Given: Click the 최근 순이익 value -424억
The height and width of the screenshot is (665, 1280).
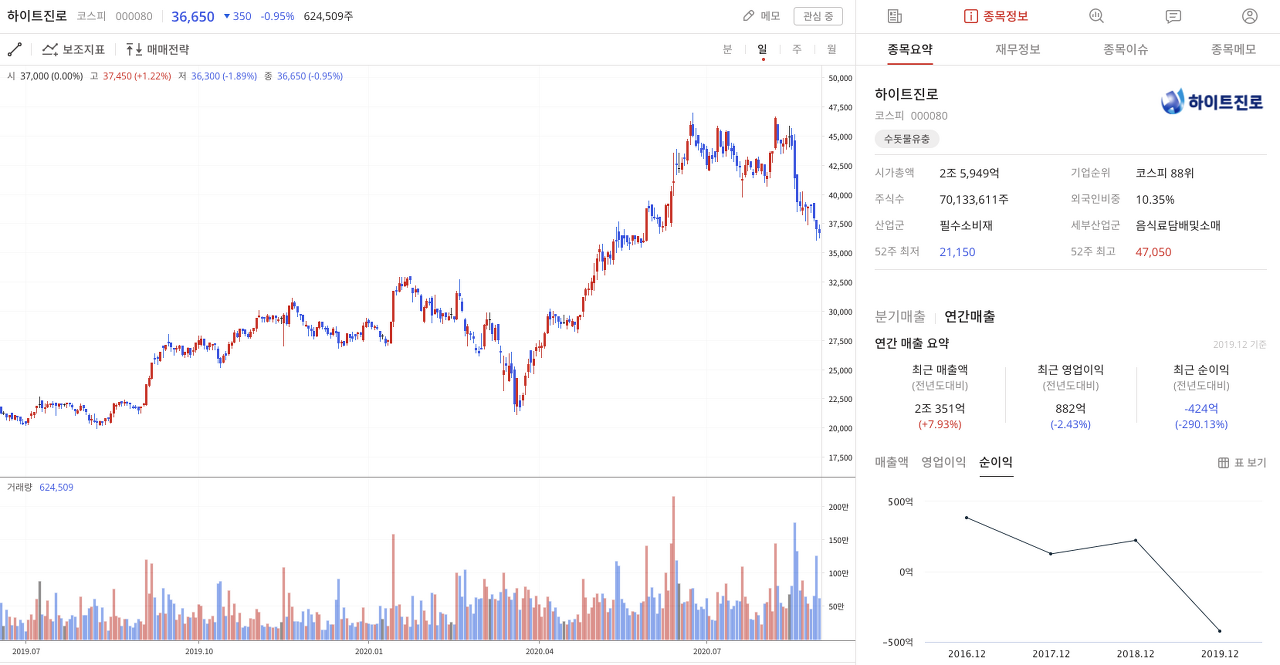Looking at the screenshot, I should 1201,408.
